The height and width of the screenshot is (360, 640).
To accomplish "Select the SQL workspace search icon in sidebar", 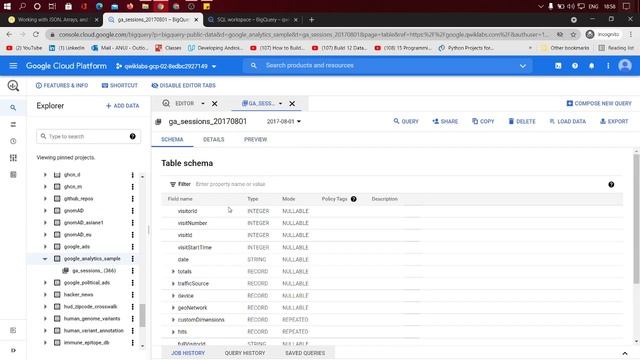I will (x=13, y=108).
